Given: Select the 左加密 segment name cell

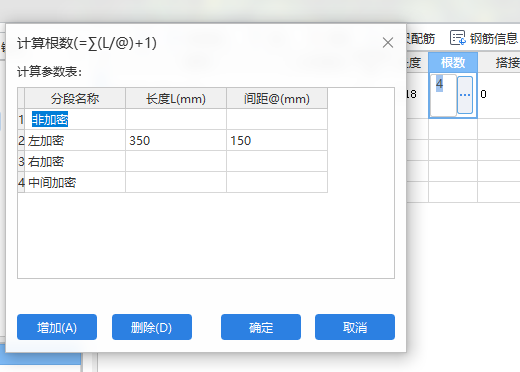Looking at the screenshot, I should pyautogui.click(x=75, y=140).
